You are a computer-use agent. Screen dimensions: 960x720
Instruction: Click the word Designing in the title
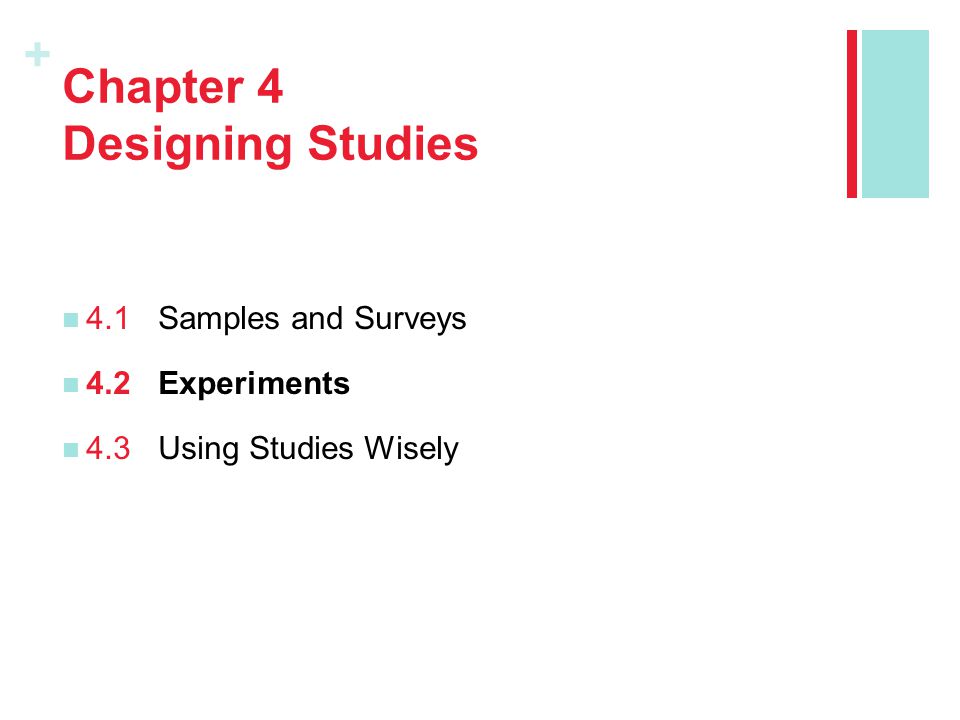[178, 146]
